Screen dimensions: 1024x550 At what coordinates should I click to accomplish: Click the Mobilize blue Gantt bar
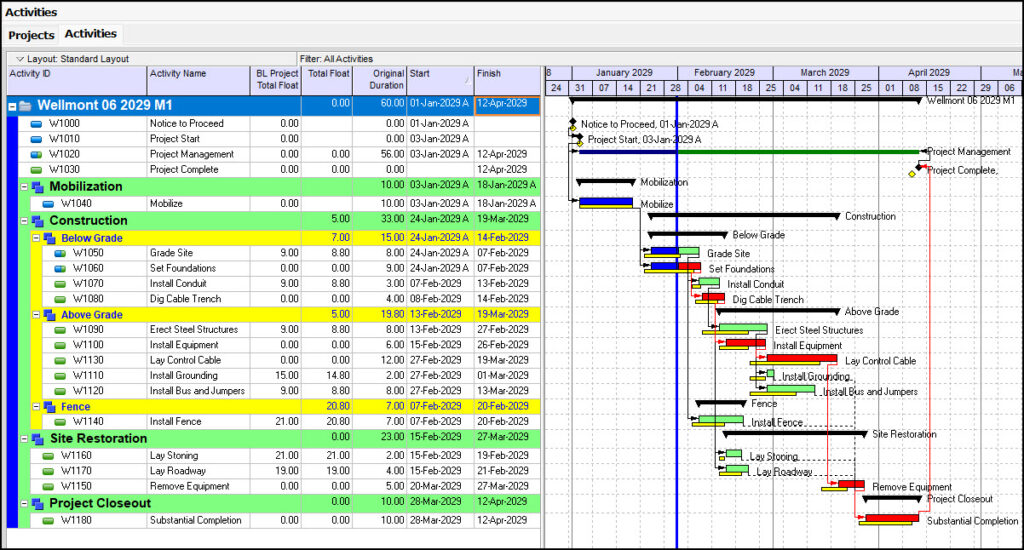[x=605, y=202]
